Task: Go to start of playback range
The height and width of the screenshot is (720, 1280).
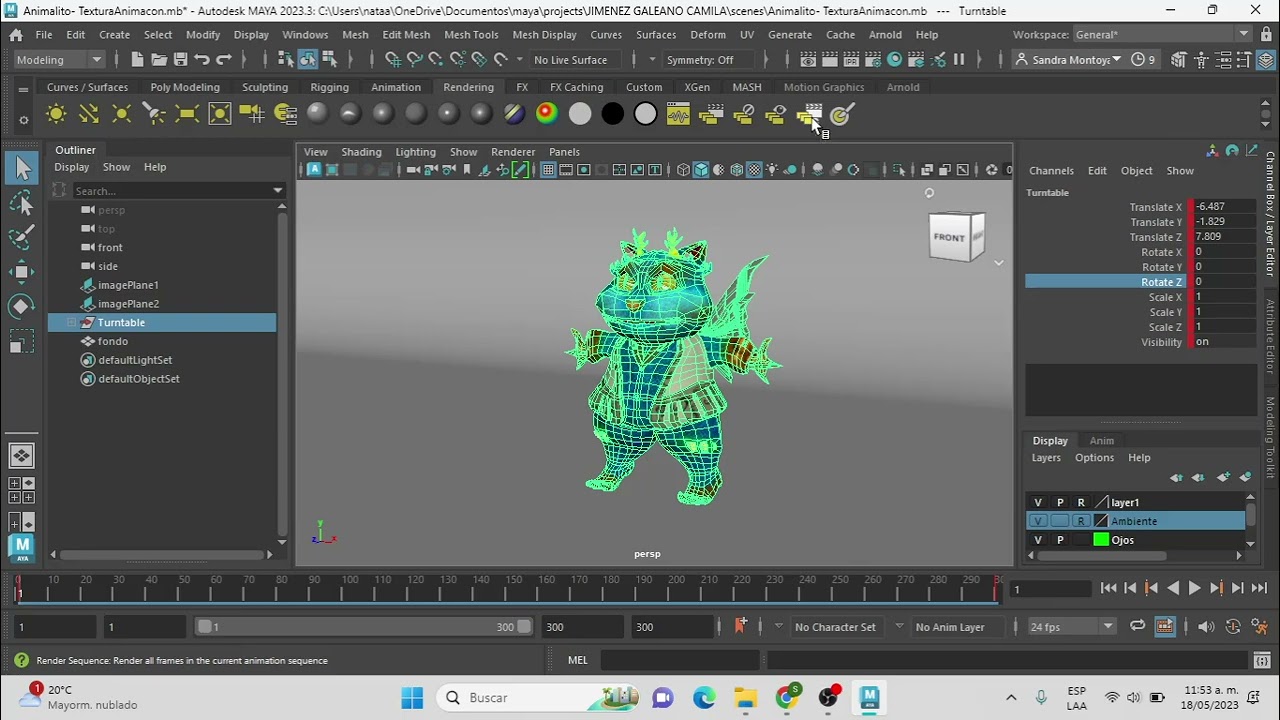Action: click(x=1108, y=589)
